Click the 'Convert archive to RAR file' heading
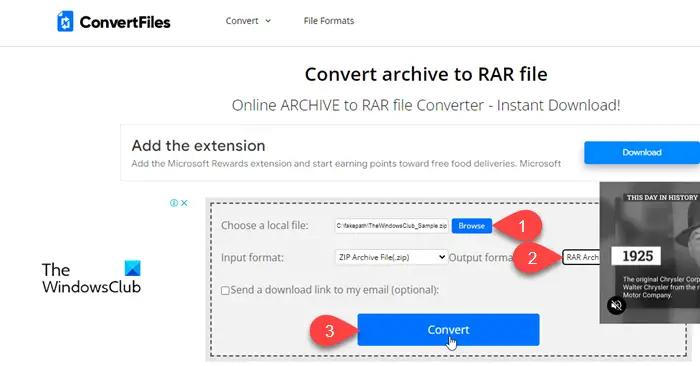 pos(426,74)
